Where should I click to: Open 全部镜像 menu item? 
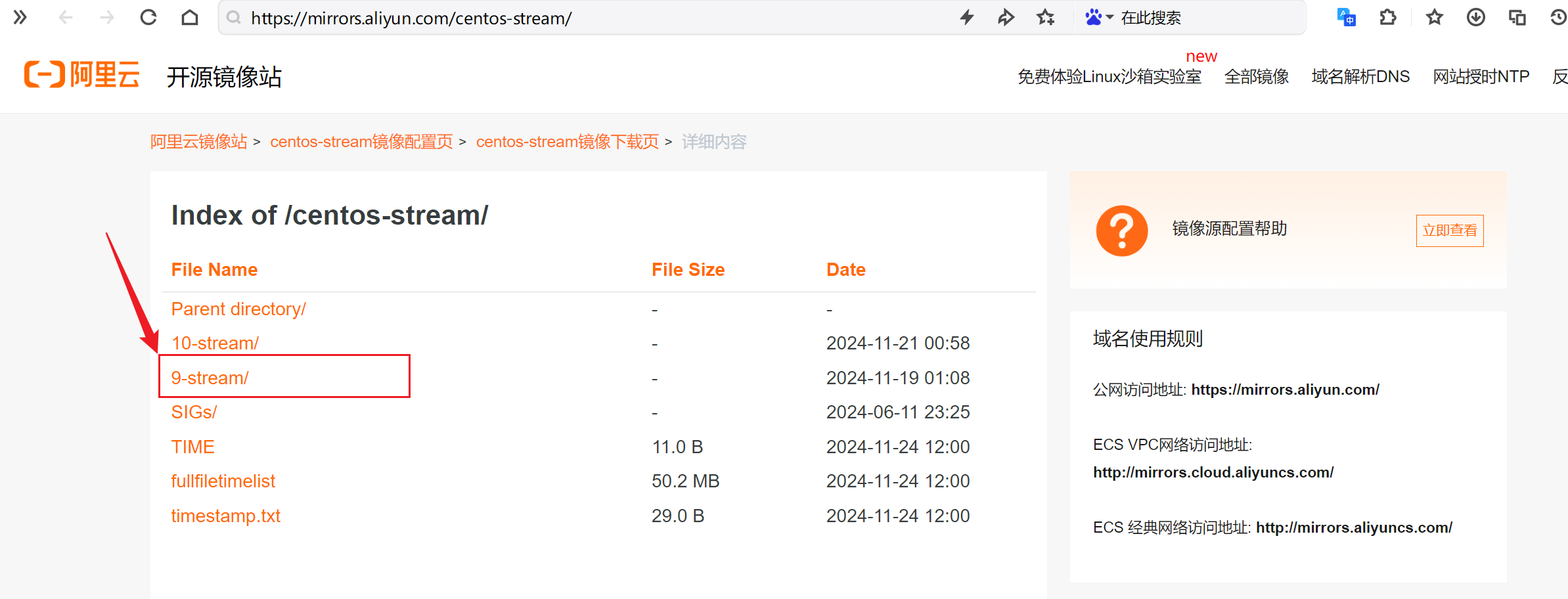[x=1257, y=77]
